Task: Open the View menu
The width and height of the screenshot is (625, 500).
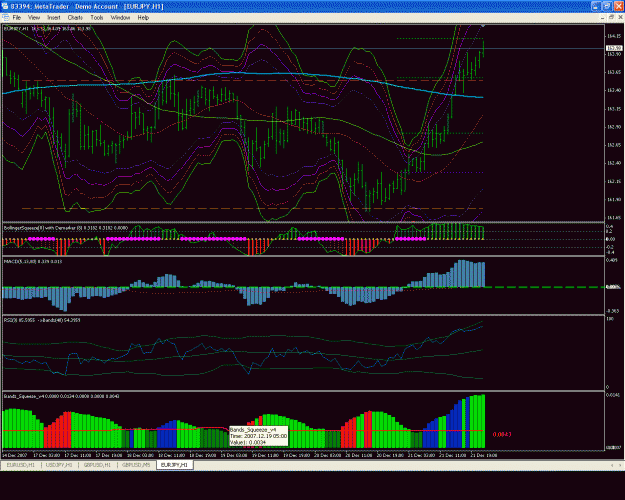Action: click(34, 18)
